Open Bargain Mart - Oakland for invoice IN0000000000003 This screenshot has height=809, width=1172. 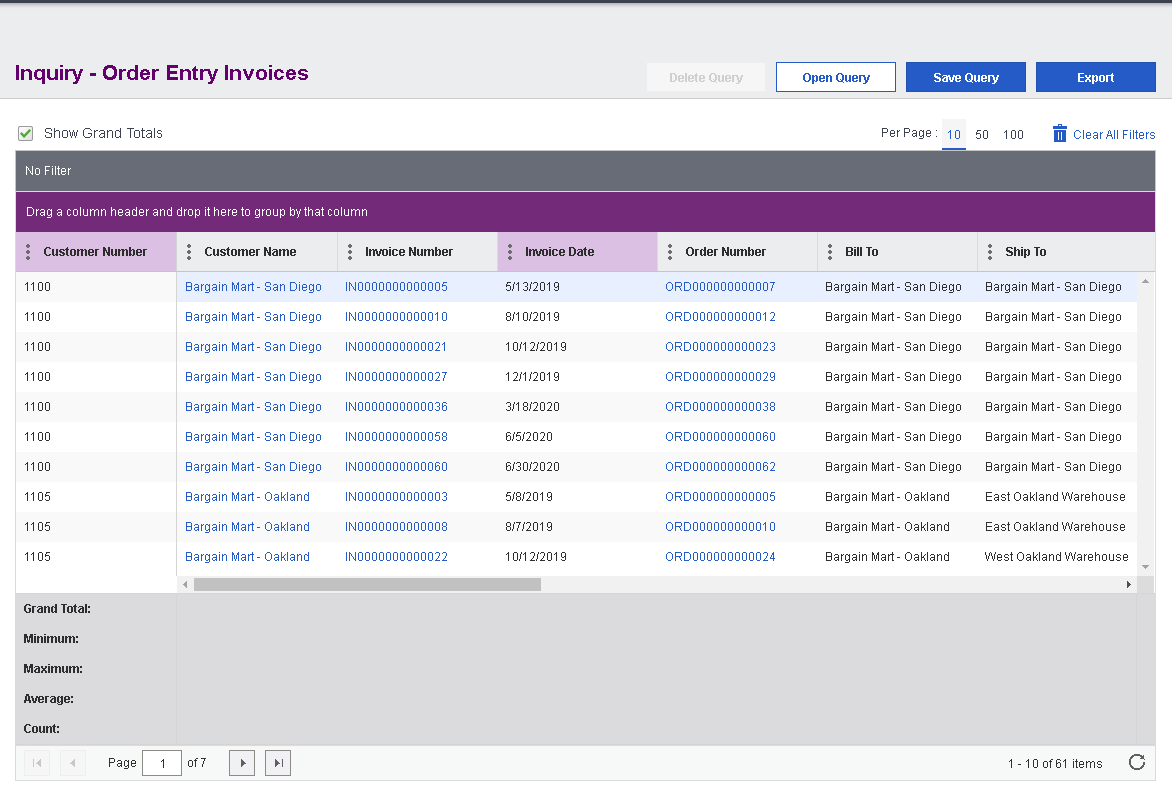click(x=247, y=496)
